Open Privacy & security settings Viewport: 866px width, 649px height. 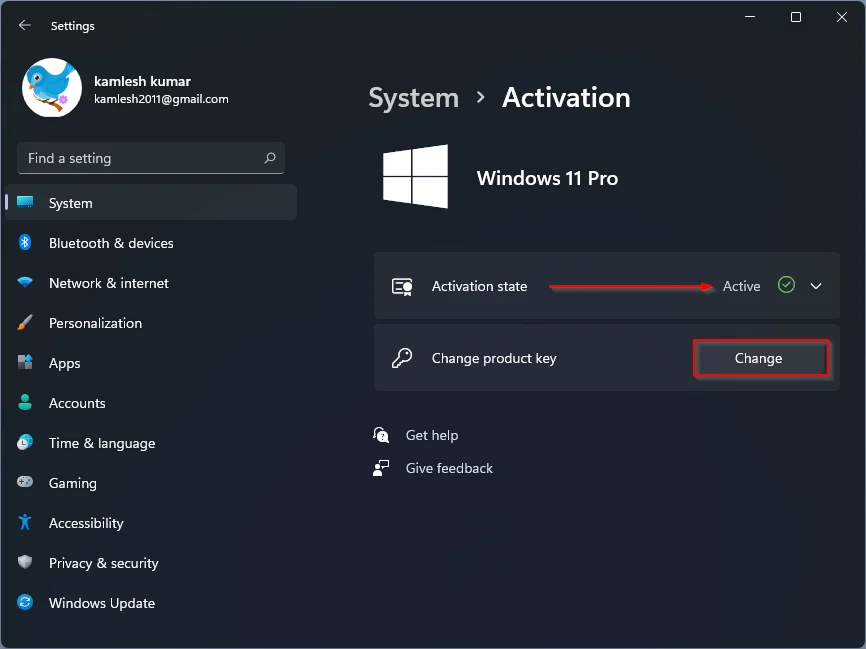[x=151, y=563]
